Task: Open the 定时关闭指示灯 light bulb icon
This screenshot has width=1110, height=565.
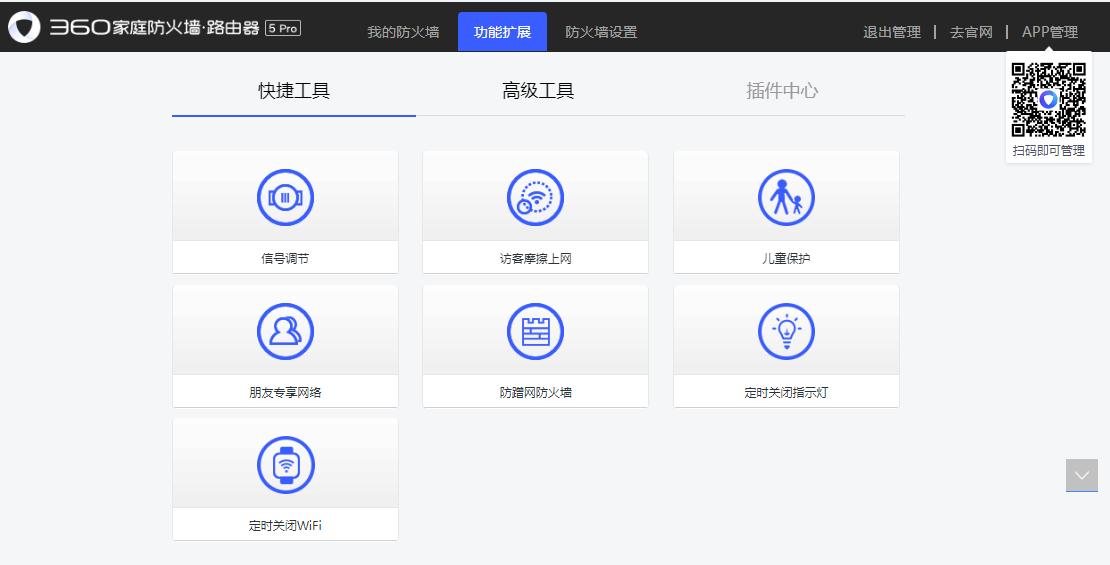Action: tap(786, 331)
